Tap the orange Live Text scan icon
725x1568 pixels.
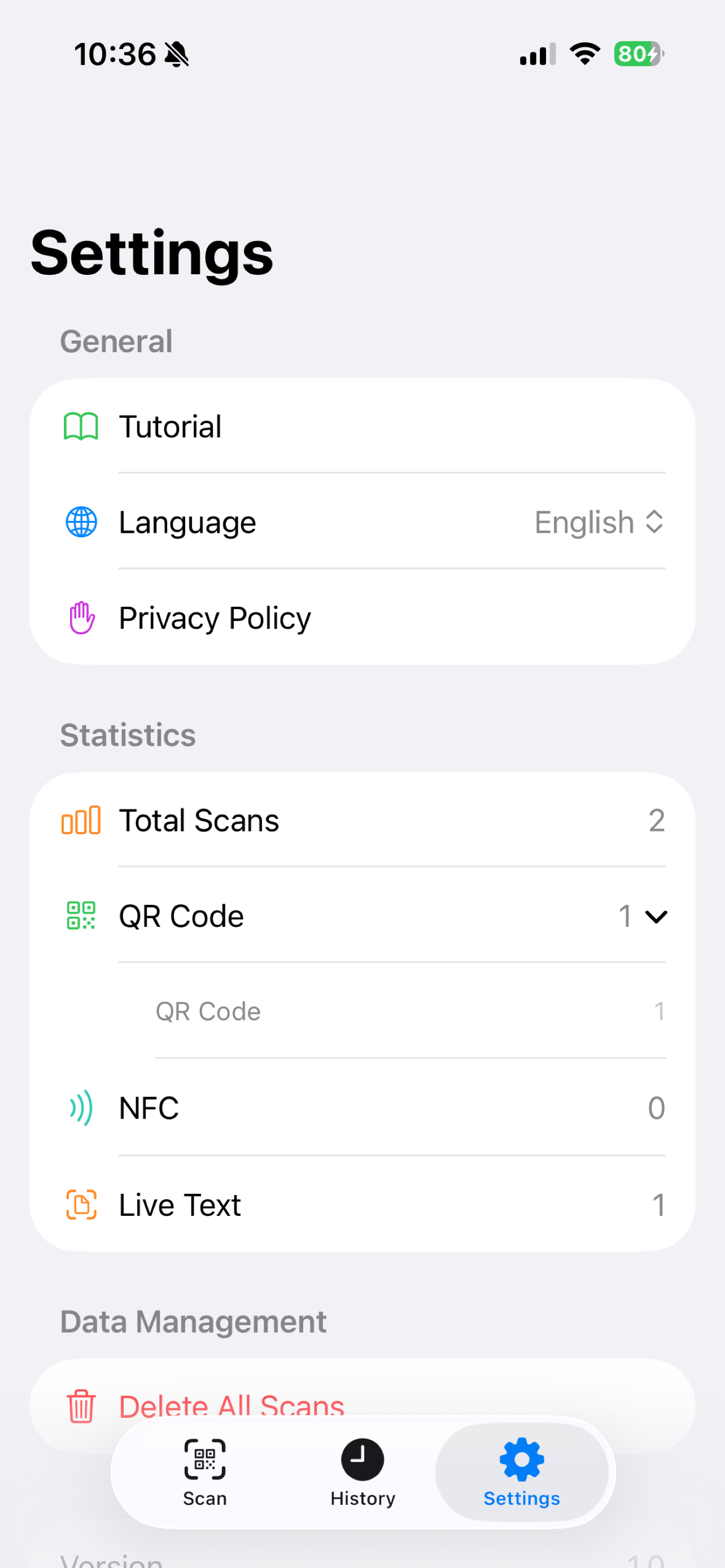point(81,1205)
